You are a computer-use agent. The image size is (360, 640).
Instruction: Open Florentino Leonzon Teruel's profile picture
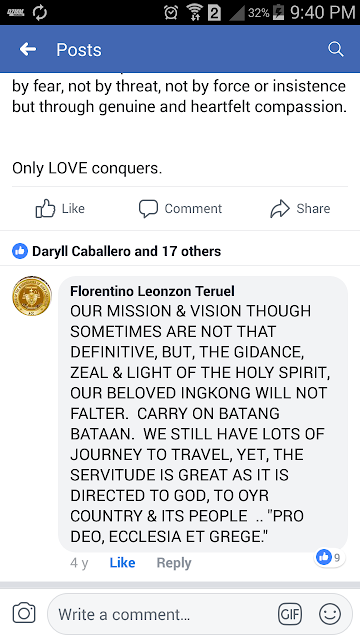tap(32, 296)
